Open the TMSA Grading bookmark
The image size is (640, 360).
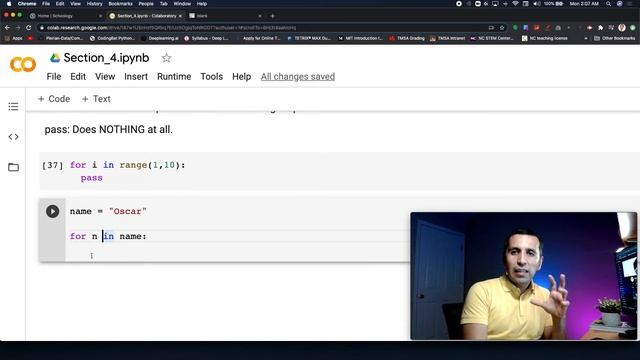407,38
